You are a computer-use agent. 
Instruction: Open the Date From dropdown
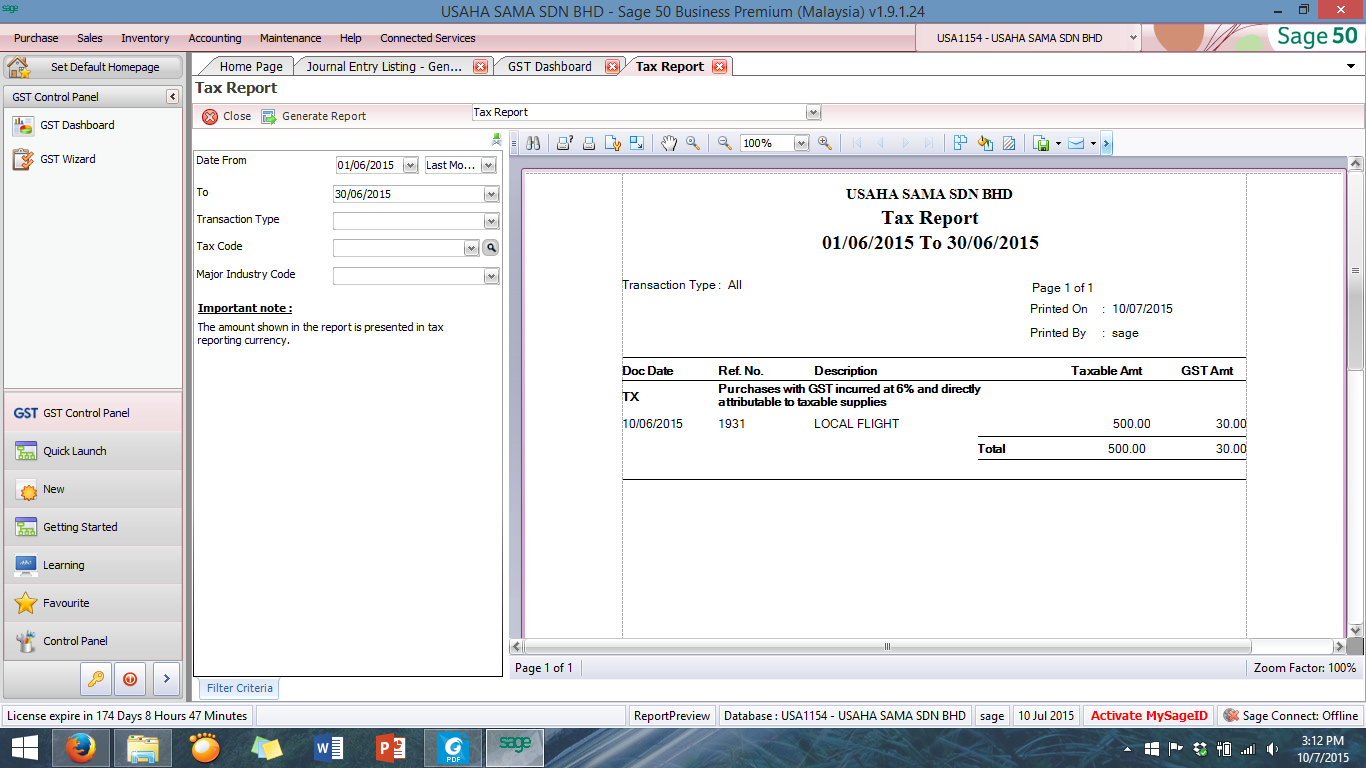coord(410,165)
